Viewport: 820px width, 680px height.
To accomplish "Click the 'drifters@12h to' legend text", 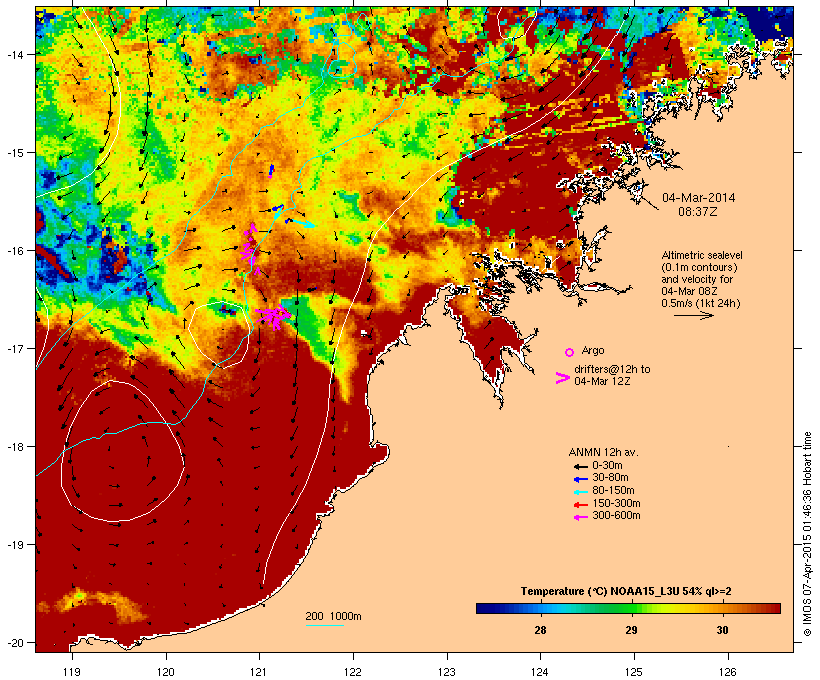I will [x=612, y=369].
